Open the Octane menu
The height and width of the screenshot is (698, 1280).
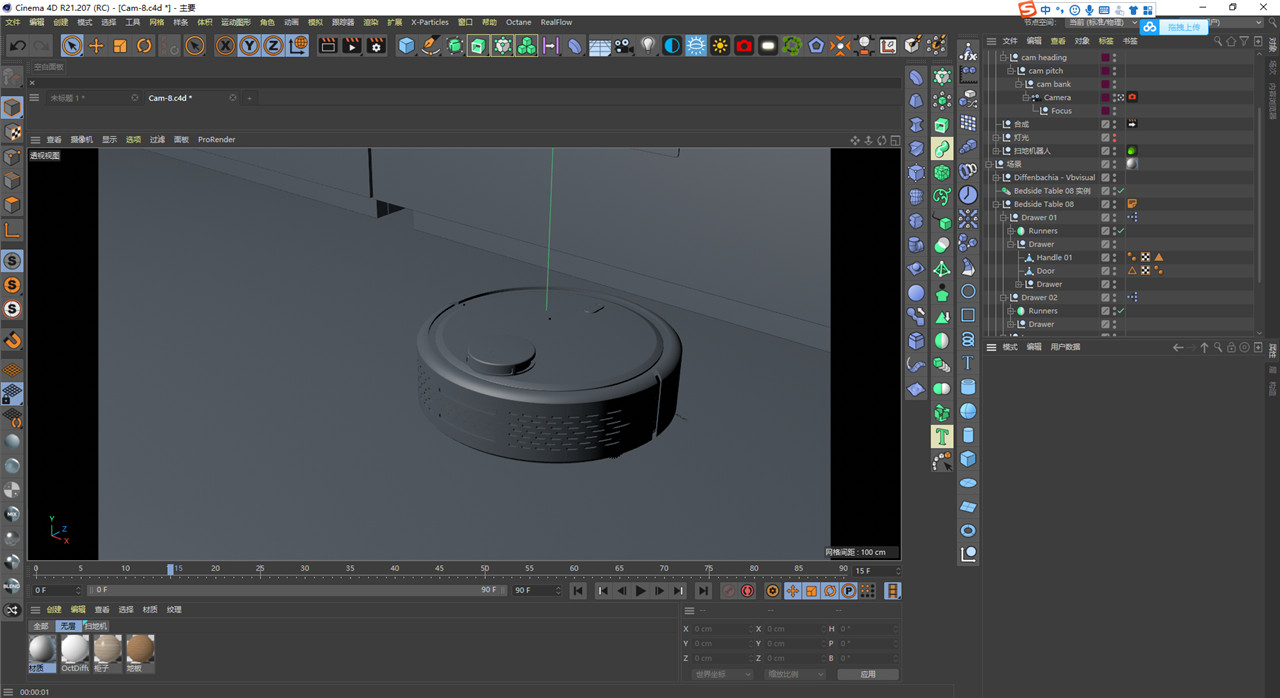point(519,22)
